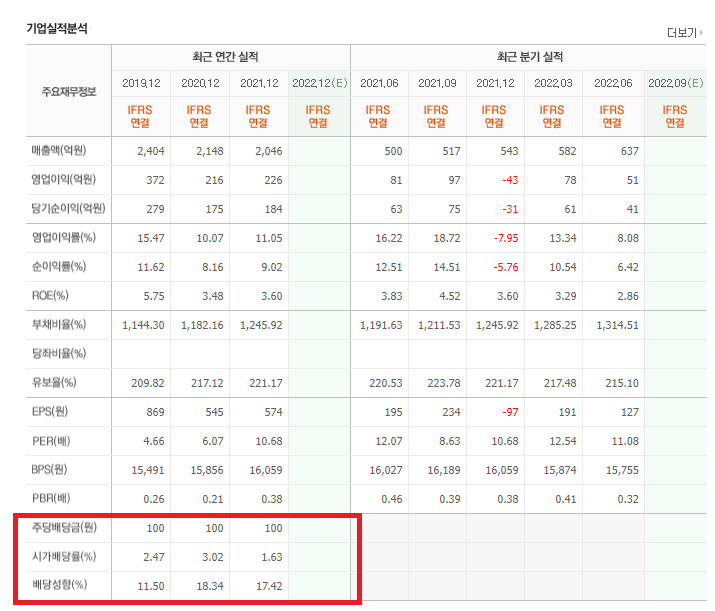Click the 2021.06 quarterly column header
The image size is (715, 611).
(379, 83)
